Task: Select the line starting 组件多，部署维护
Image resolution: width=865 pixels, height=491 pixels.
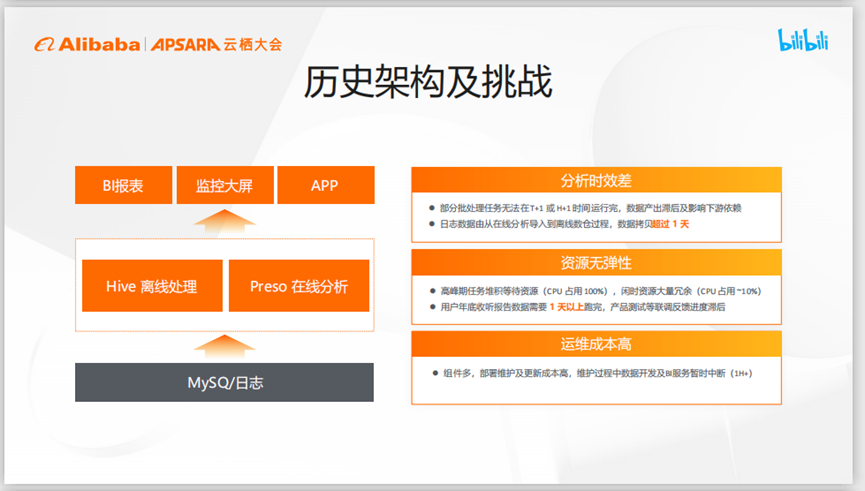Action: pyautogui.click(x=592, y=373)
